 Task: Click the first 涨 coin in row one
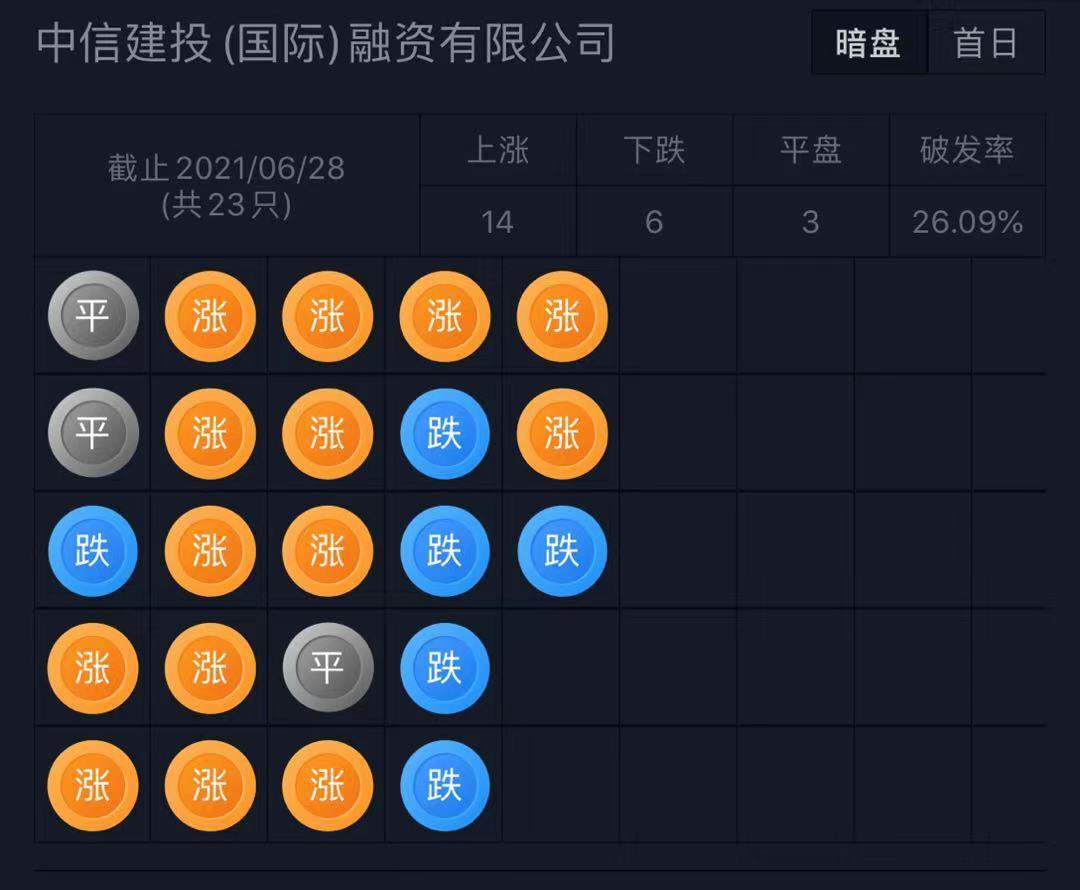210,315
